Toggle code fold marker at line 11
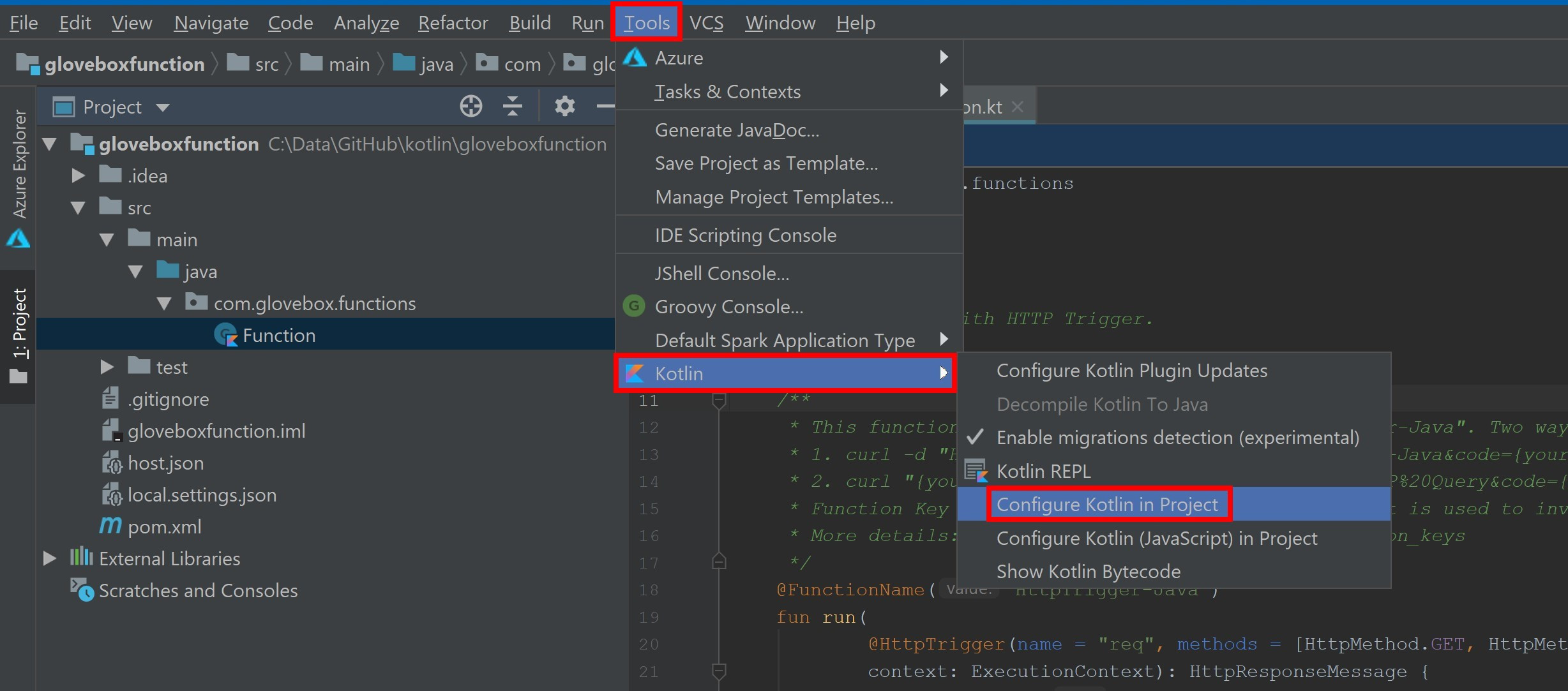This screenshot has height=691, width=1568. [719, 401]
